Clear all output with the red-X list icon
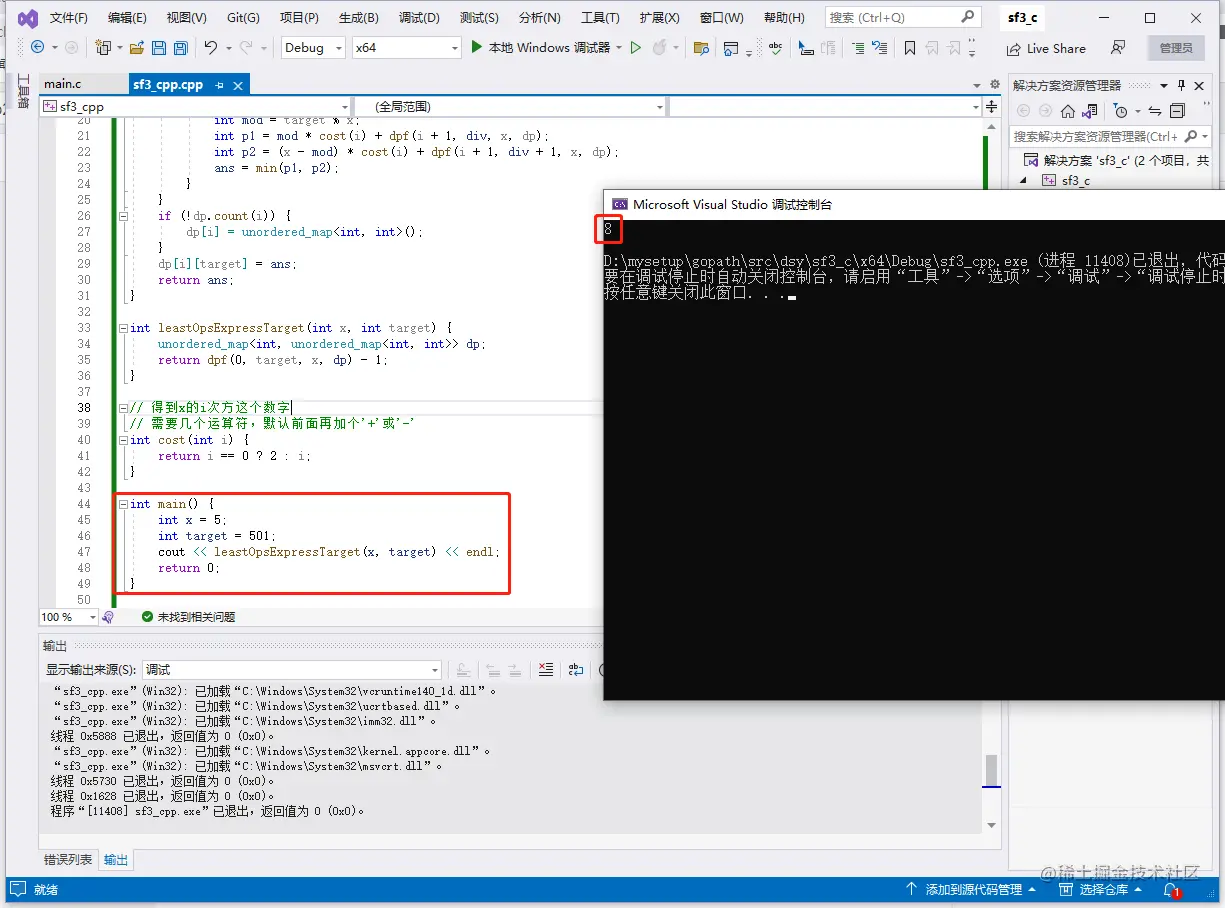The height and width of the screenshot is (908, 1225). 546,670
